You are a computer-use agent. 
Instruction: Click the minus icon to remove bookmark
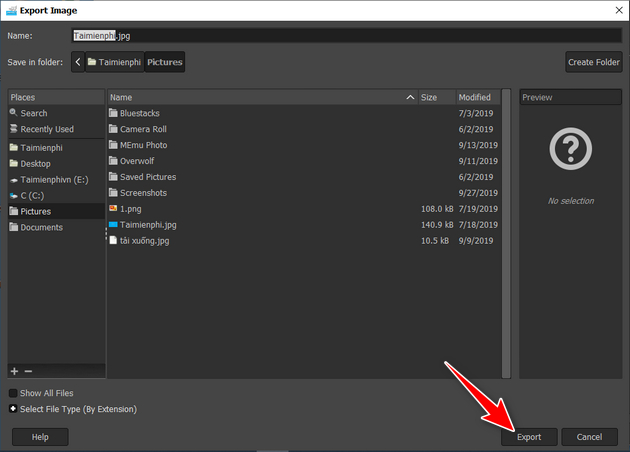[28, 371]
